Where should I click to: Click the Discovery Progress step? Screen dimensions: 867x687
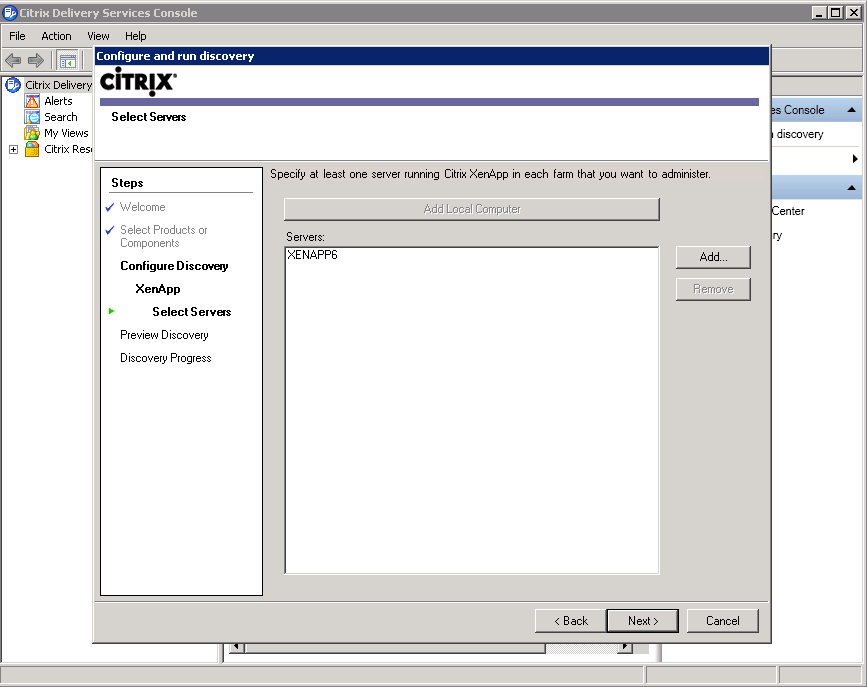(x=166, y=358)
